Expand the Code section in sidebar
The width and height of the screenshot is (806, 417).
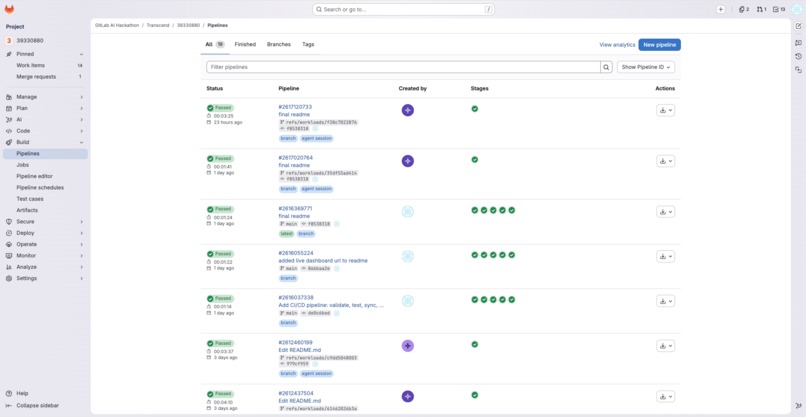[45, 131]
